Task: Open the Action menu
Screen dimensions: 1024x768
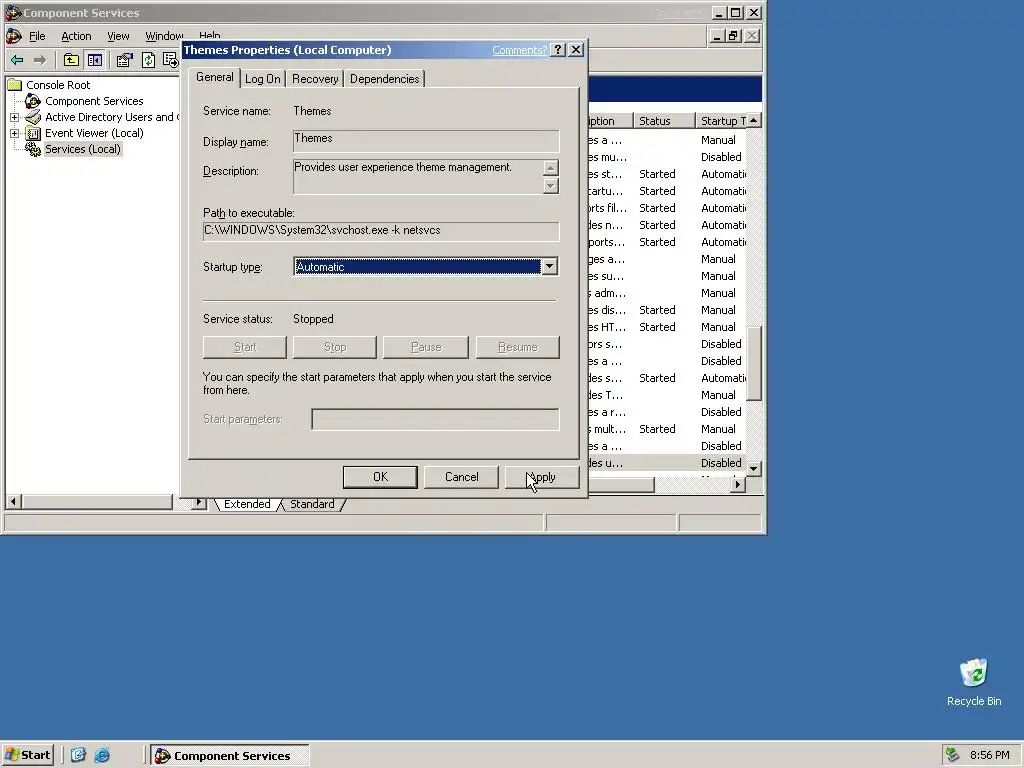Action: pos(76,36)
